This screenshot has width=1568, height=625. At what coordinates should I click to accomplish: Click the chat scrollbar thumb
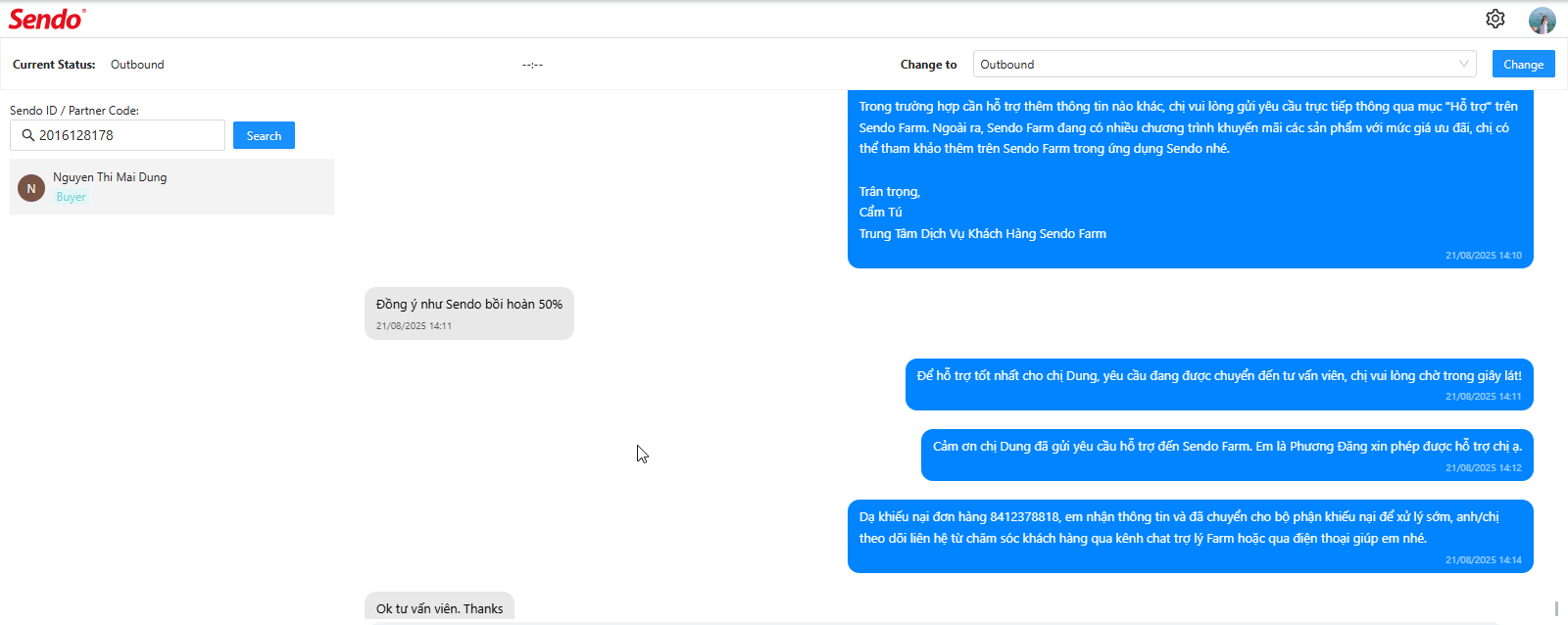point(1556,608)
